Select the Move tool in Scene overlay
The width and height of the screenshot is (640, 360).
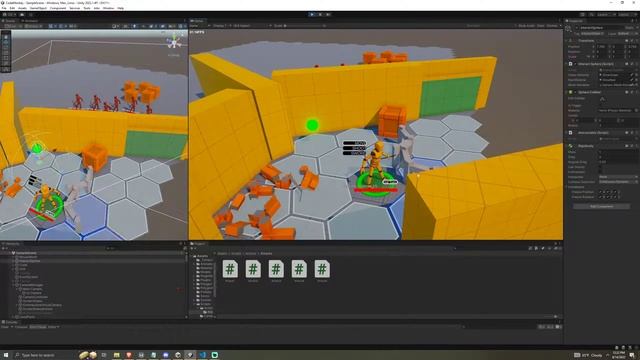(x=6, y=42)
